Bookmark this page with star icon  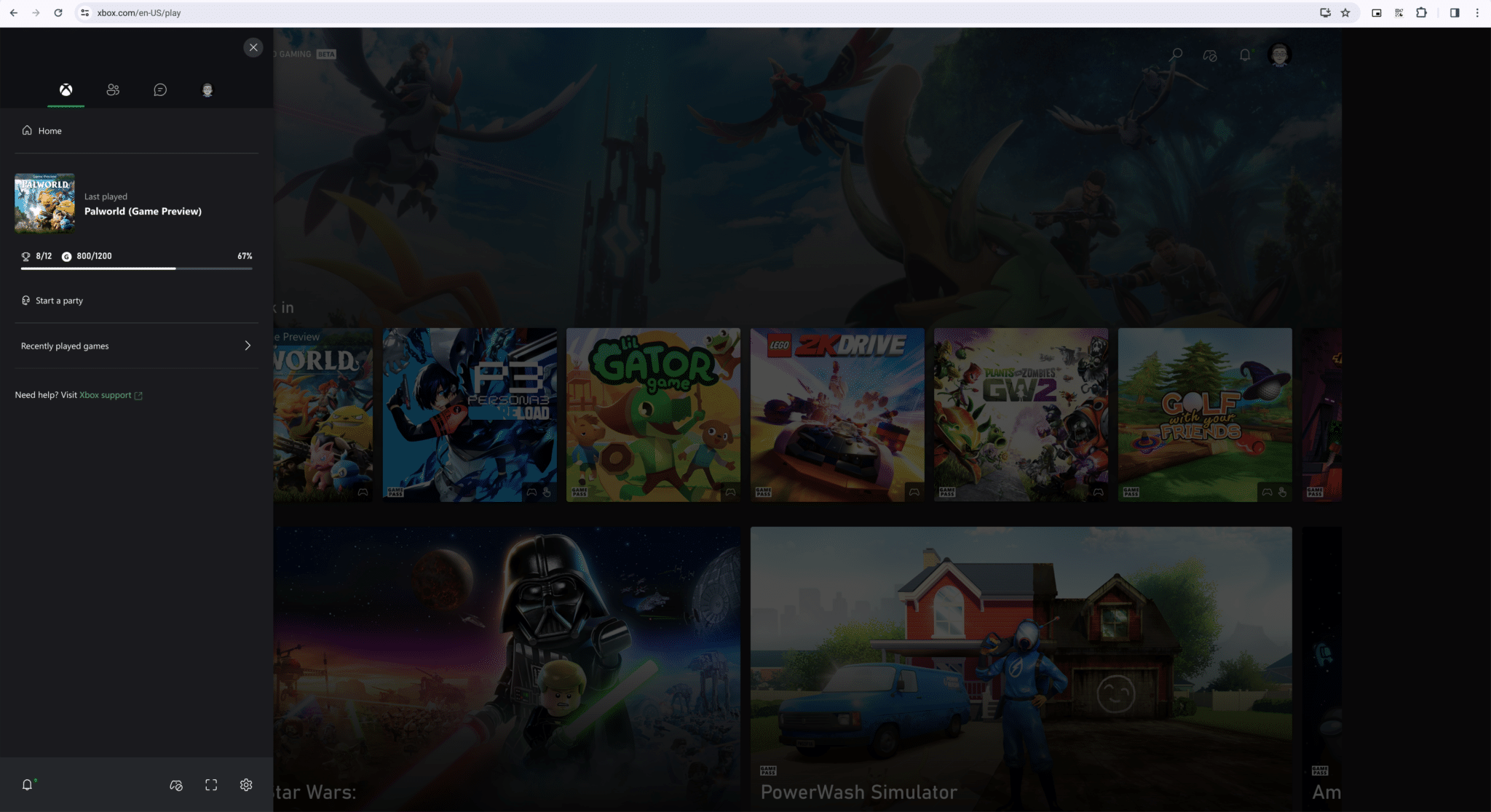coord(1345,12)
